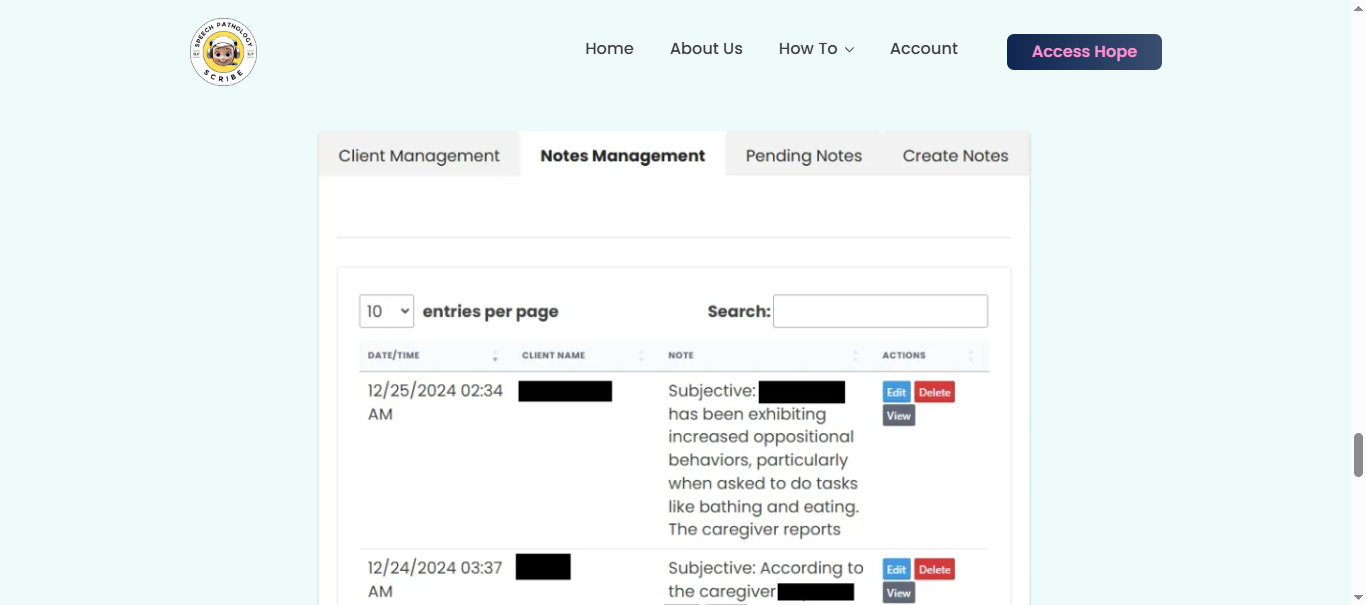Image resolution: width=1365 pixels, height=605 pixels.
Task: Open the entries per page dropdown
Action: (386, 311)
